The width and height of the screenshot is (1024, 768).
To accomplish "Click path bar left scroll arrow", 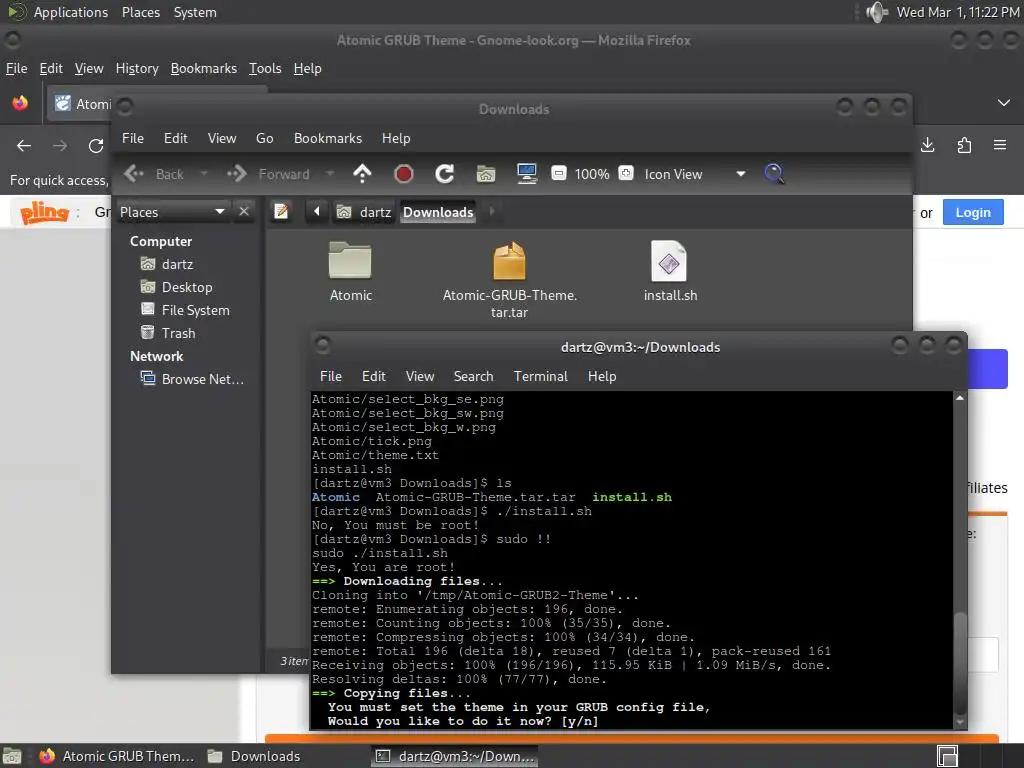I will (x=317, y=212).
